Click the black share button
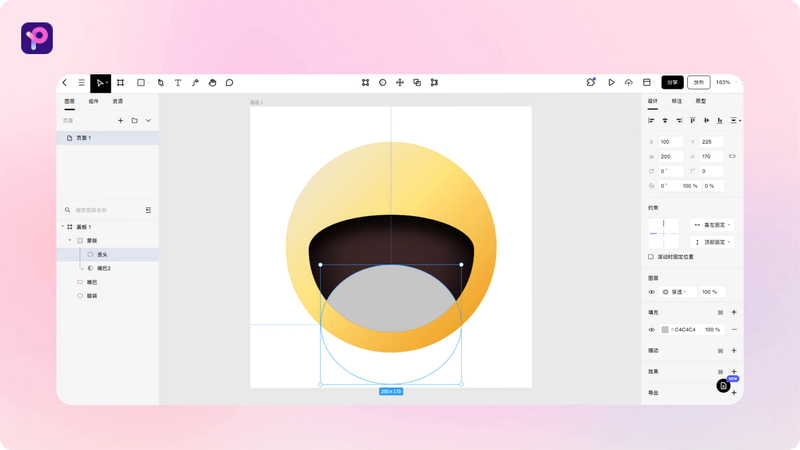The height and width of the screenshot is (450, 800). [672, 82]
